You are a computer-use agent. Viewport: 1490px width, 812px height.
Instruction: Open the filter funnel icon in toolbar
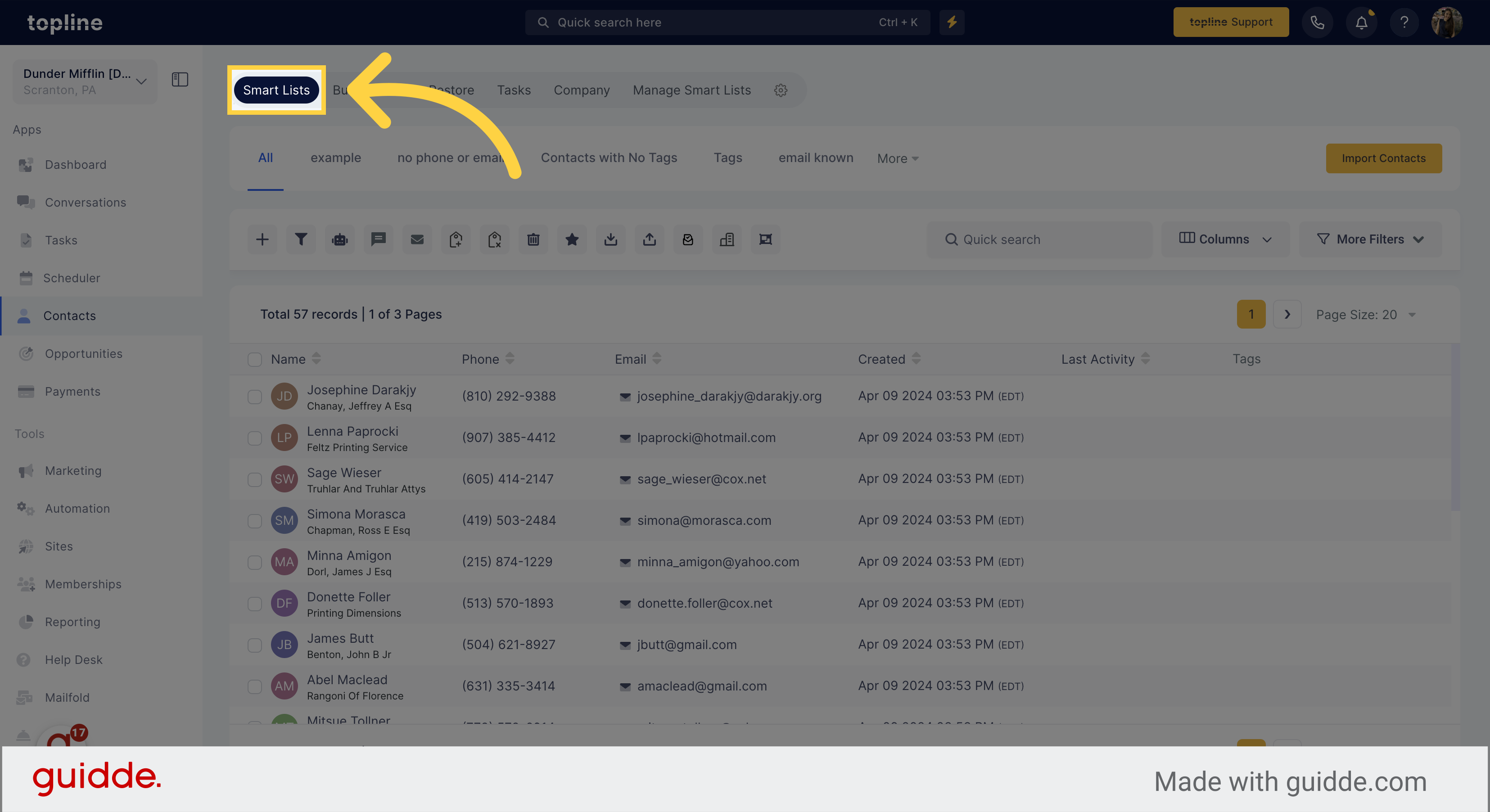click(x=301, y=239)
